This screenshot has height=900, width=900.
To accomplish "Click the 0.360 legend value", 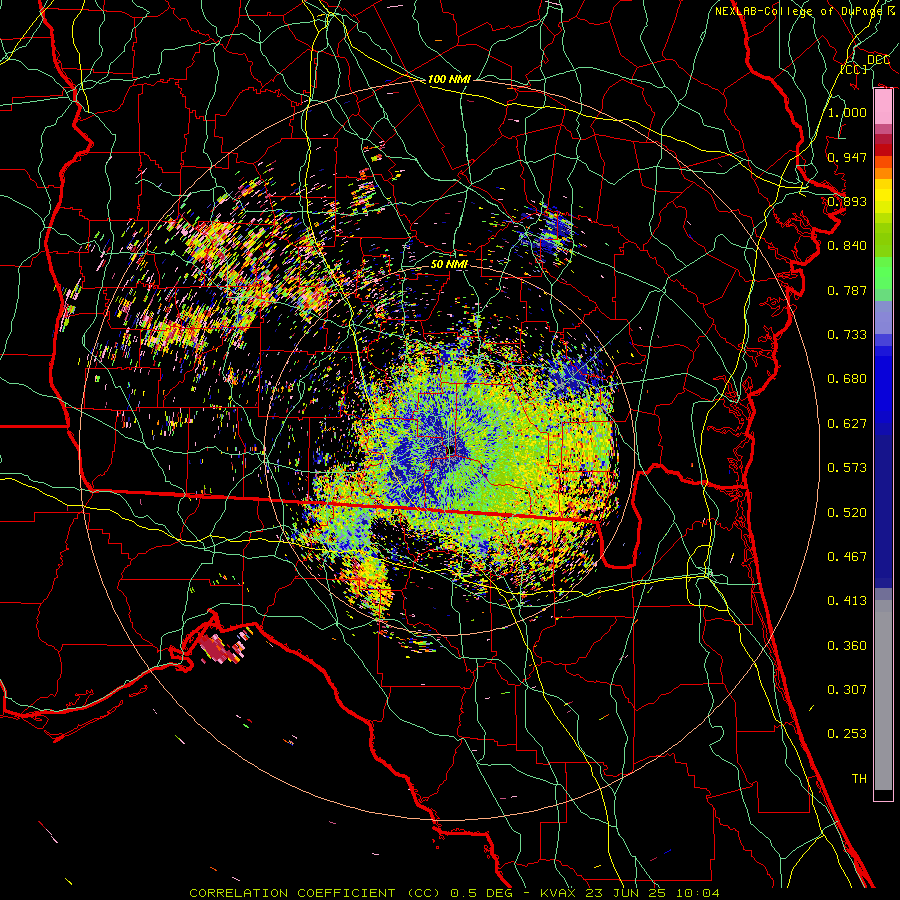I will 847,646.
